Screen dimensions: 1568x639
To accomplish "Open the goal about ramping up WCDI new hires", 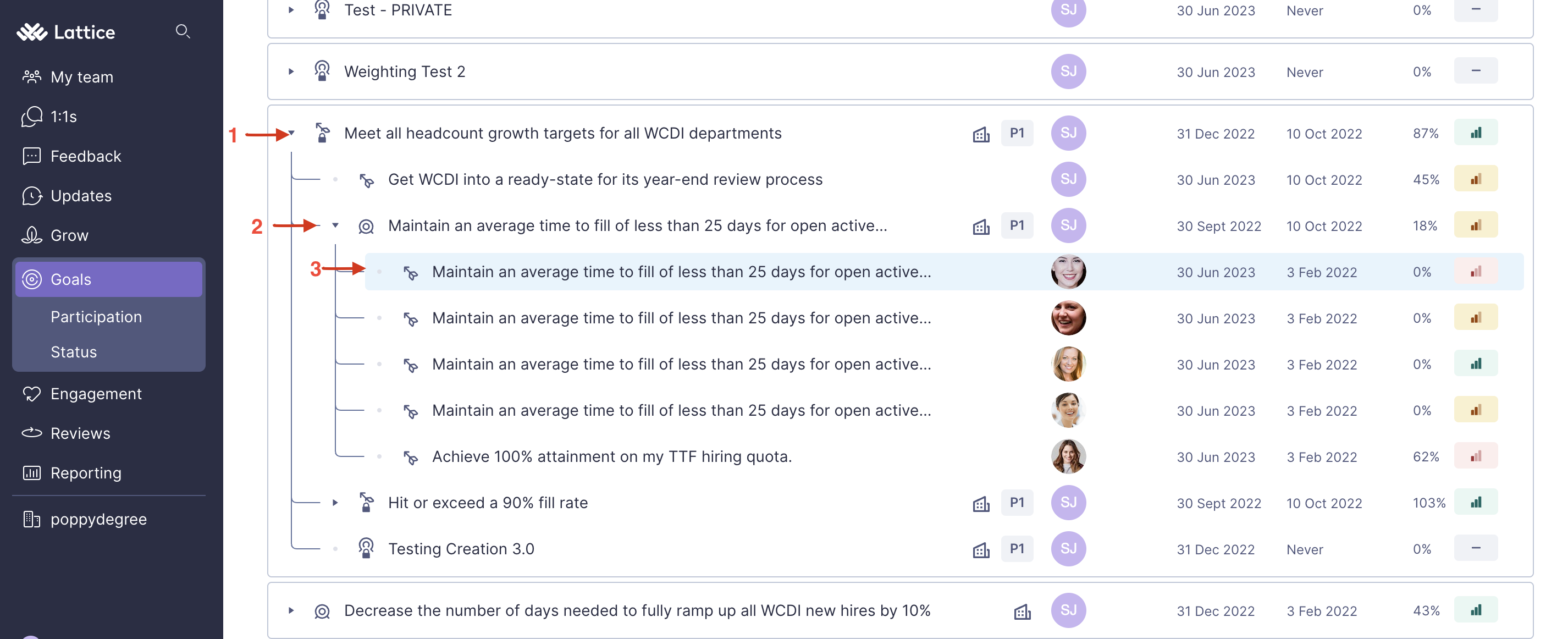I will pyautogui.click(x=637, y=610).
